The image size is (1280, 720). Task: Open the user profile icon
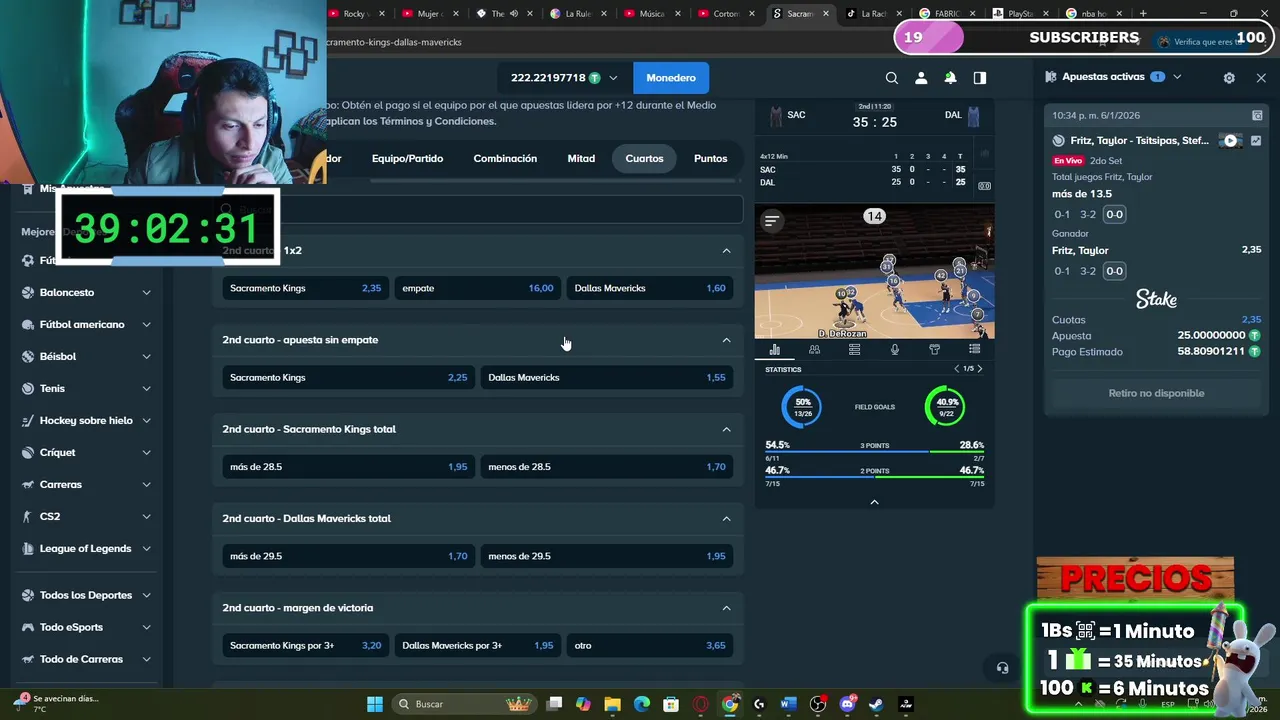tap(921, 78)
